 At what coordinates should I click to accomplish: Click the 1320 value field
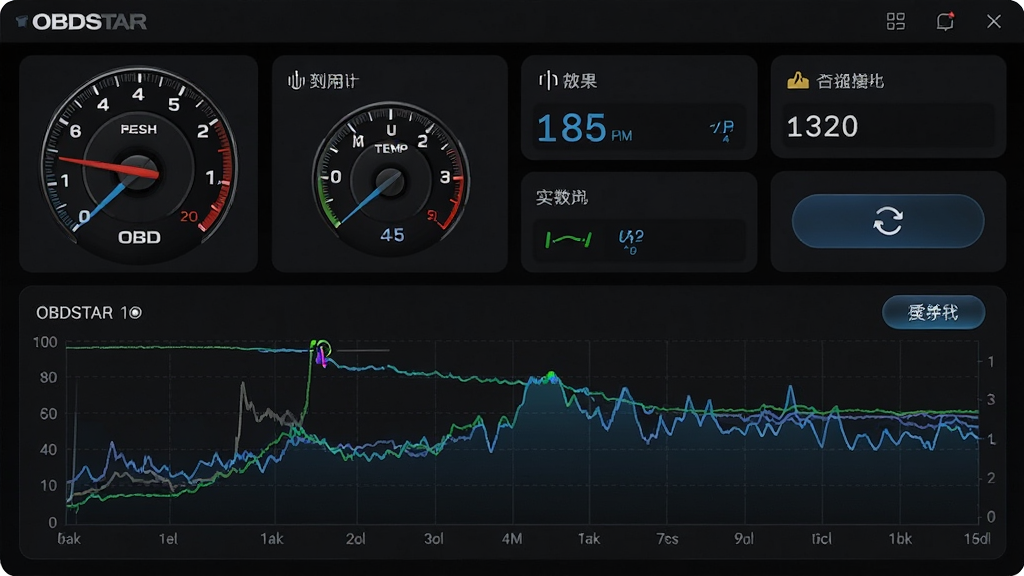point(888,126)
